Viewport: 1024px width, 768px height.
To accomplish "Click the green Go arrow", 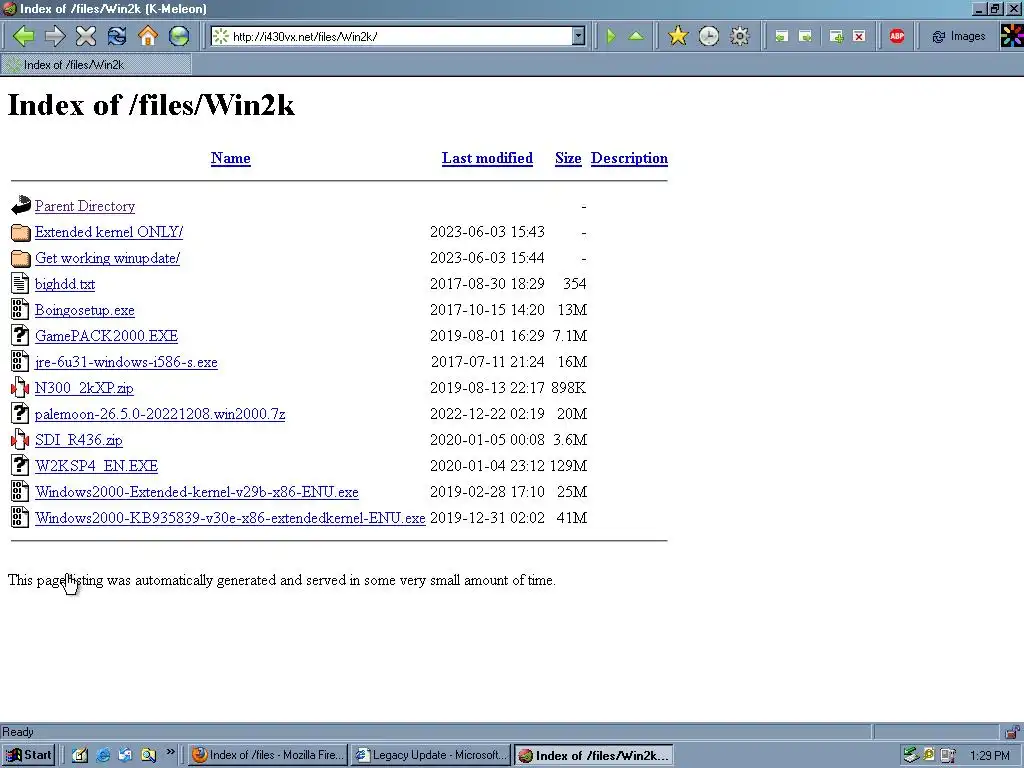I will (611, 37).
